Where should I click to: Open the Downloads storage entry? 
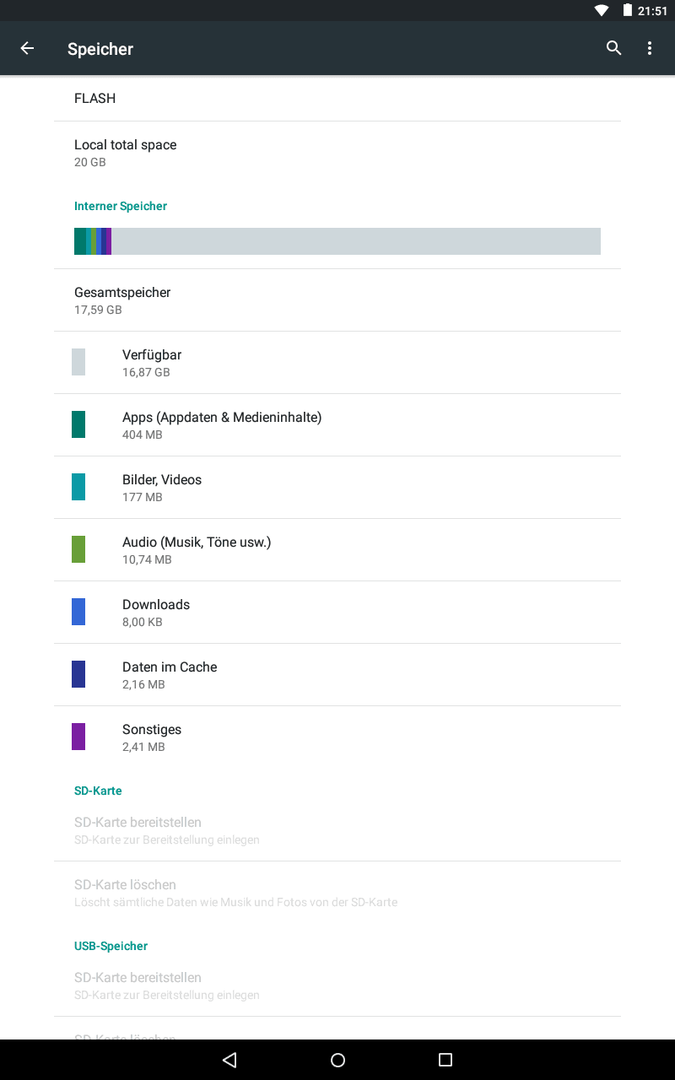338,612
